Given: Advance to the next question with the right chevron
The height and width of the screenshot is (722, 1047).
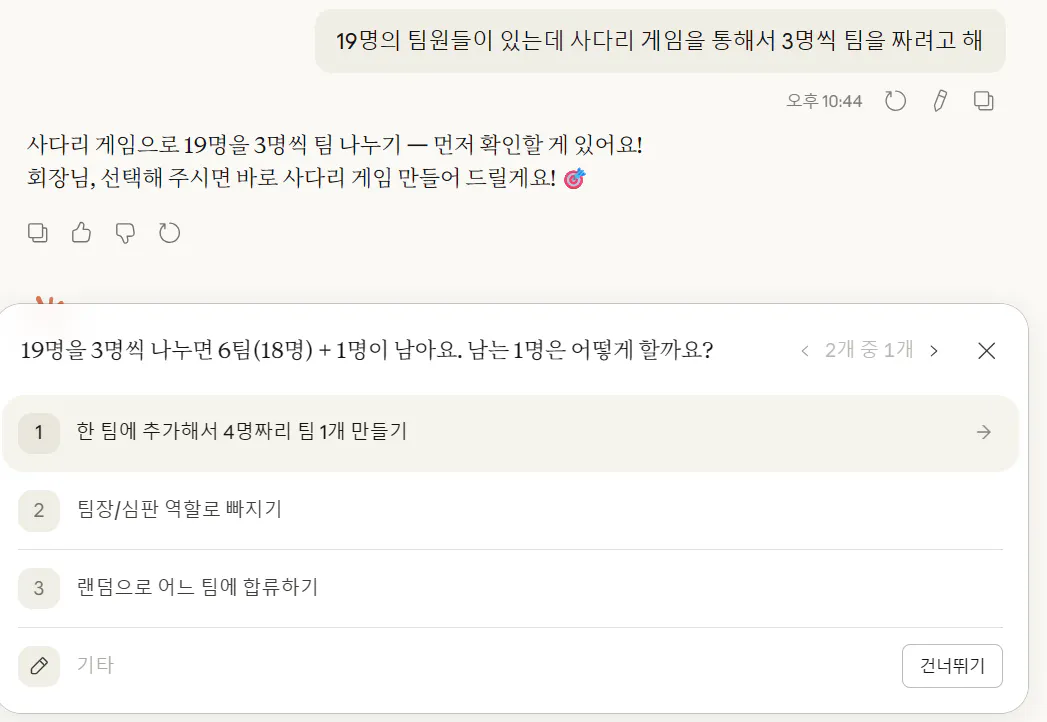Looking at the screenshot, I should (x=933, y=351).
